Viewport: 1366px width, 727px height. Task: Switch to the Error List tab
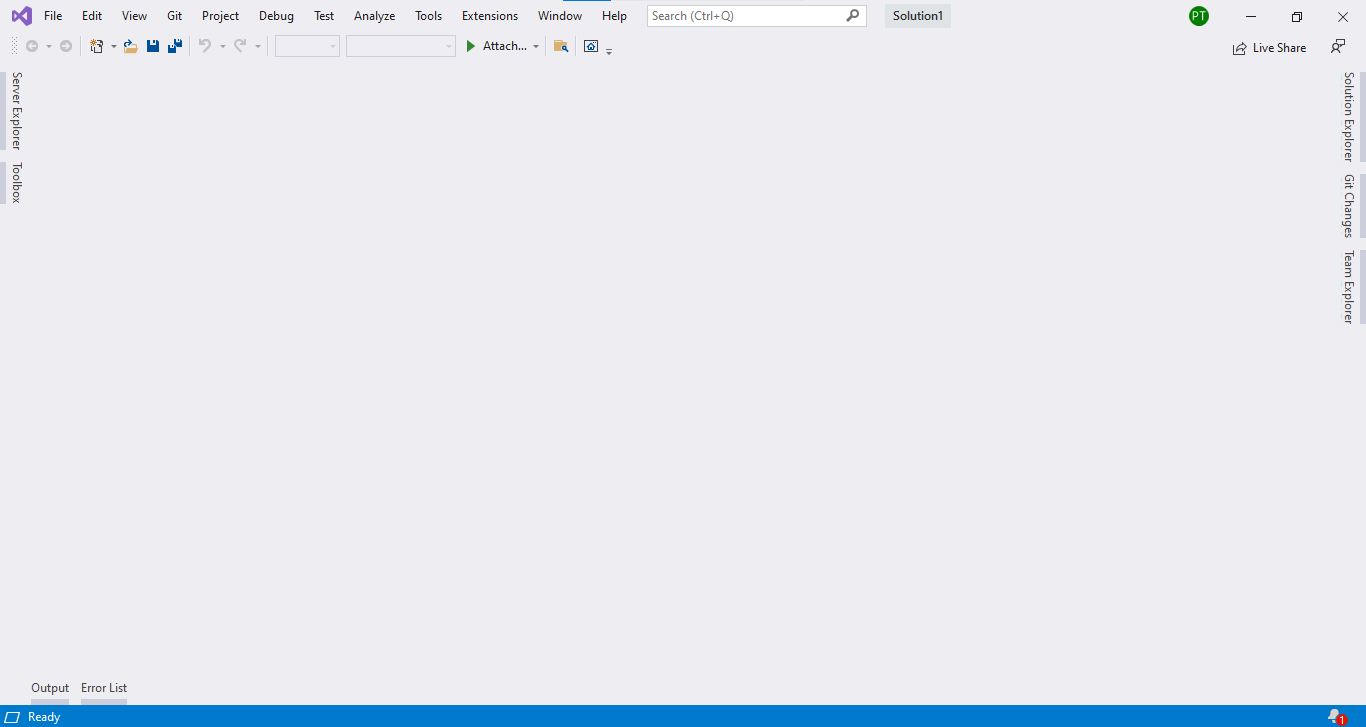click(x=103, y=687)
